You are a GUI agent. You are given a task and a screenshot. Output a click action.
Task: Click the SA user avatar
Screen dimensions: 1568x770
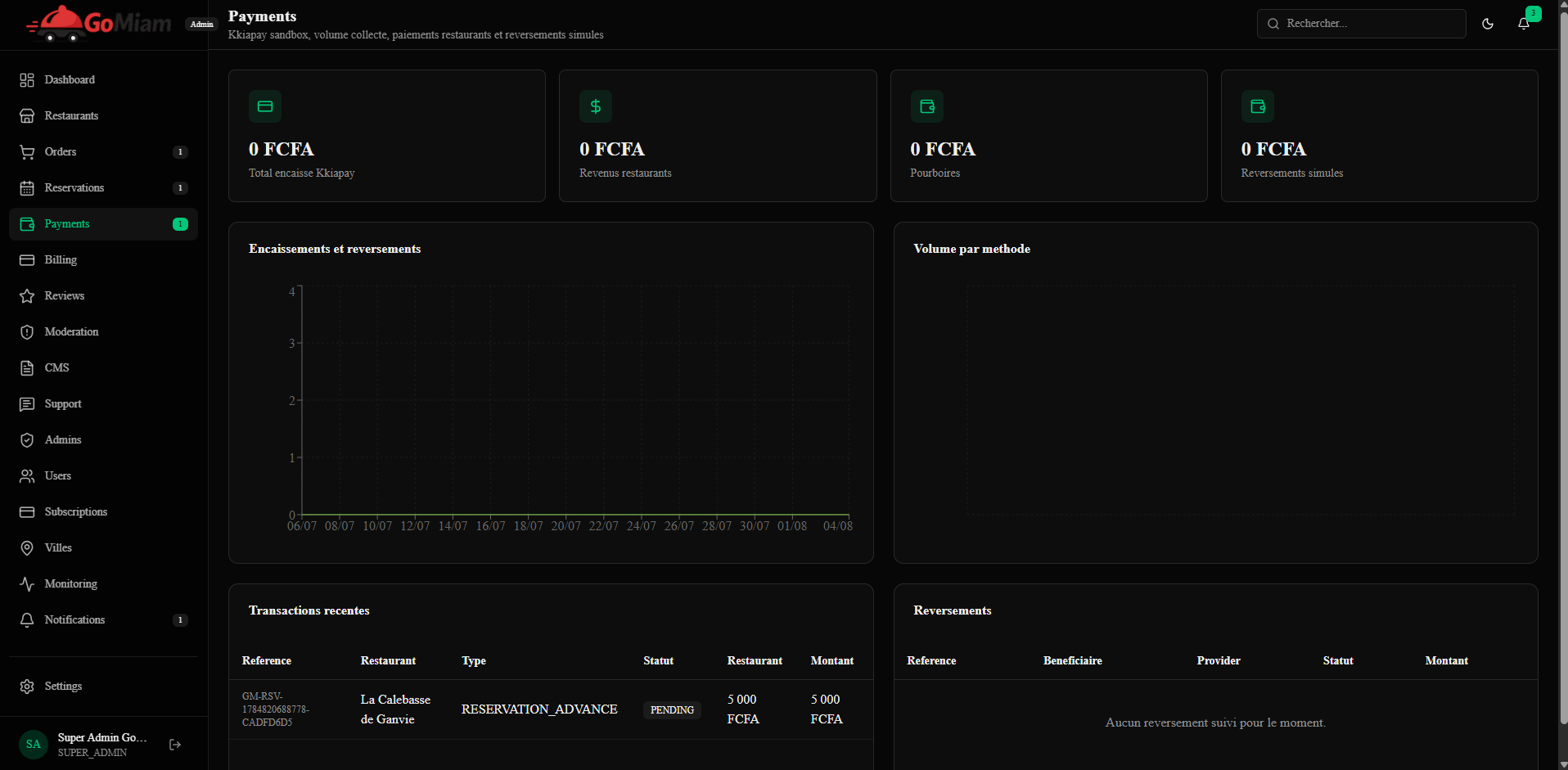[x=34, y=745]
